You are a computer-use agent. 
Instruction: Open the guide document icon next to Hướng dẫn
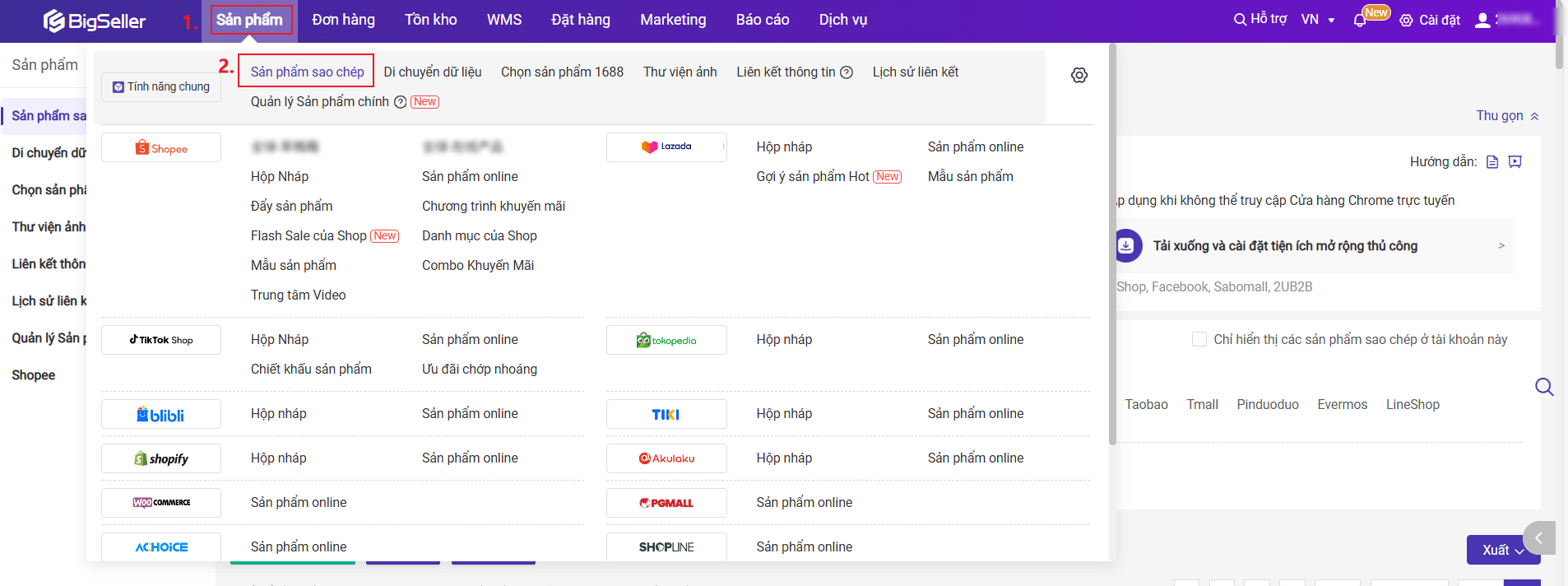tap(1492, 162)
